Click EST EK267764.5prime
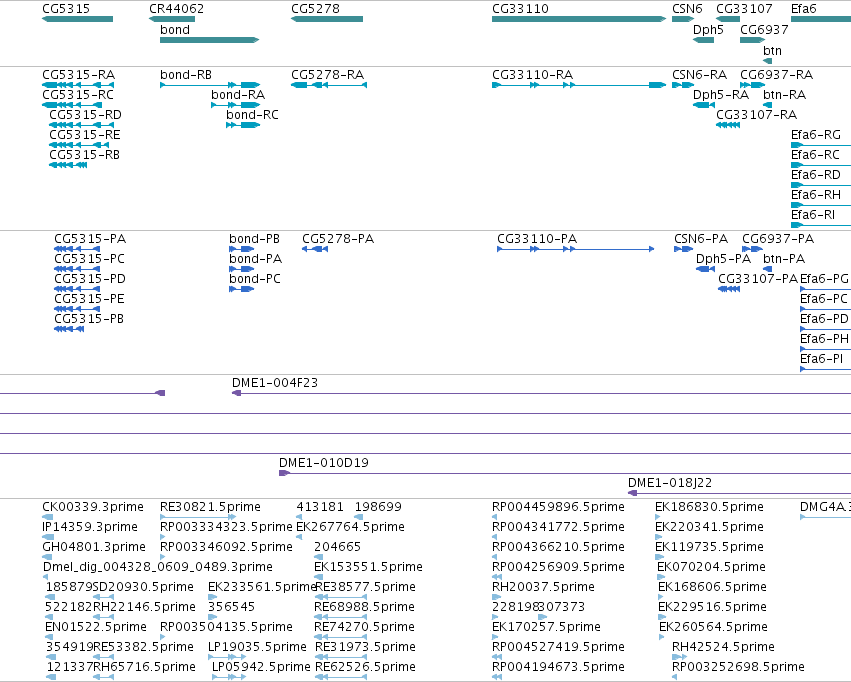 point(299,537)
